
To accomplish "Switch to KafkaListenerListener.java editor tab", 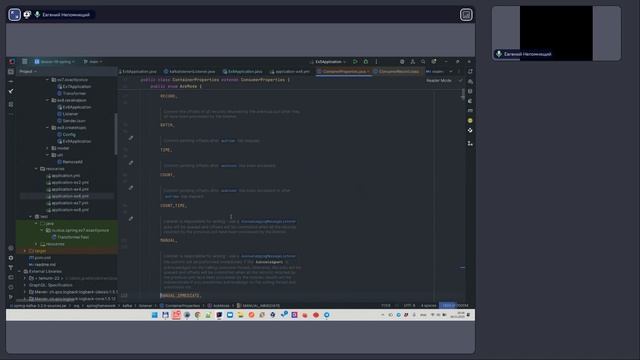I will [189, 71].
